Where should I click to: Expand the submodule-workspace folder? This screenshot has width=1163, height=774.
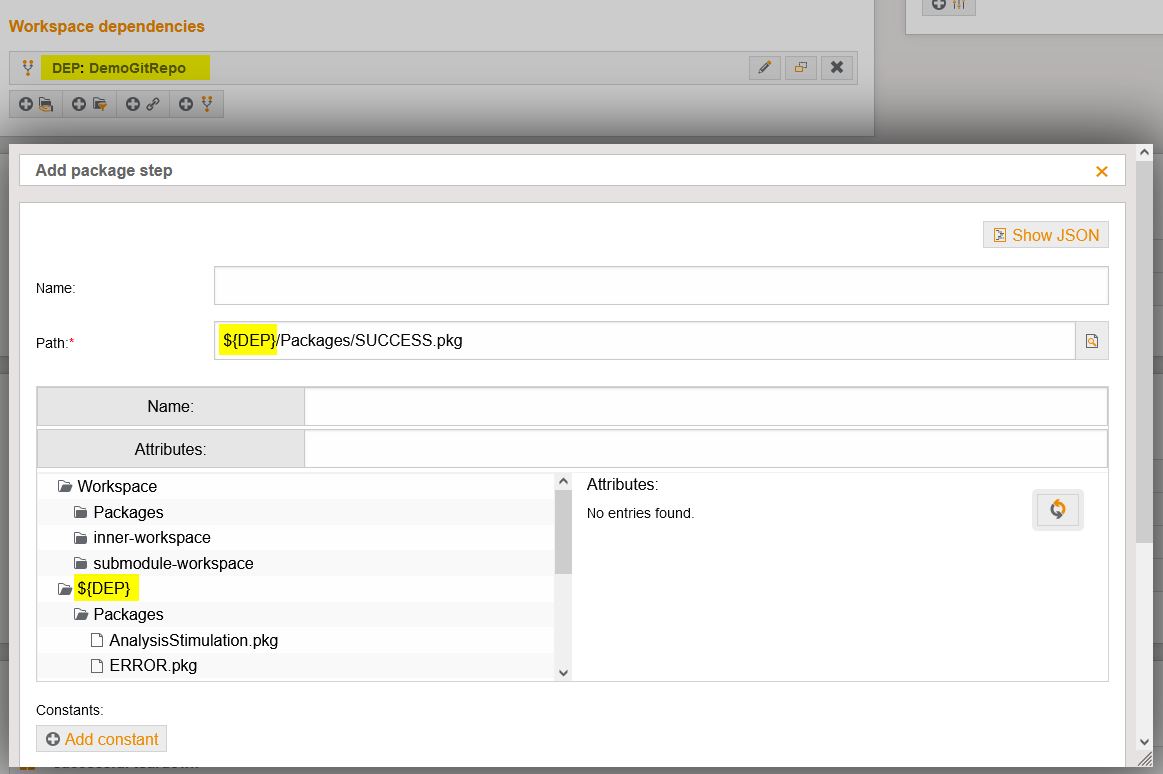pyautogui.click(x=80, y=563)
